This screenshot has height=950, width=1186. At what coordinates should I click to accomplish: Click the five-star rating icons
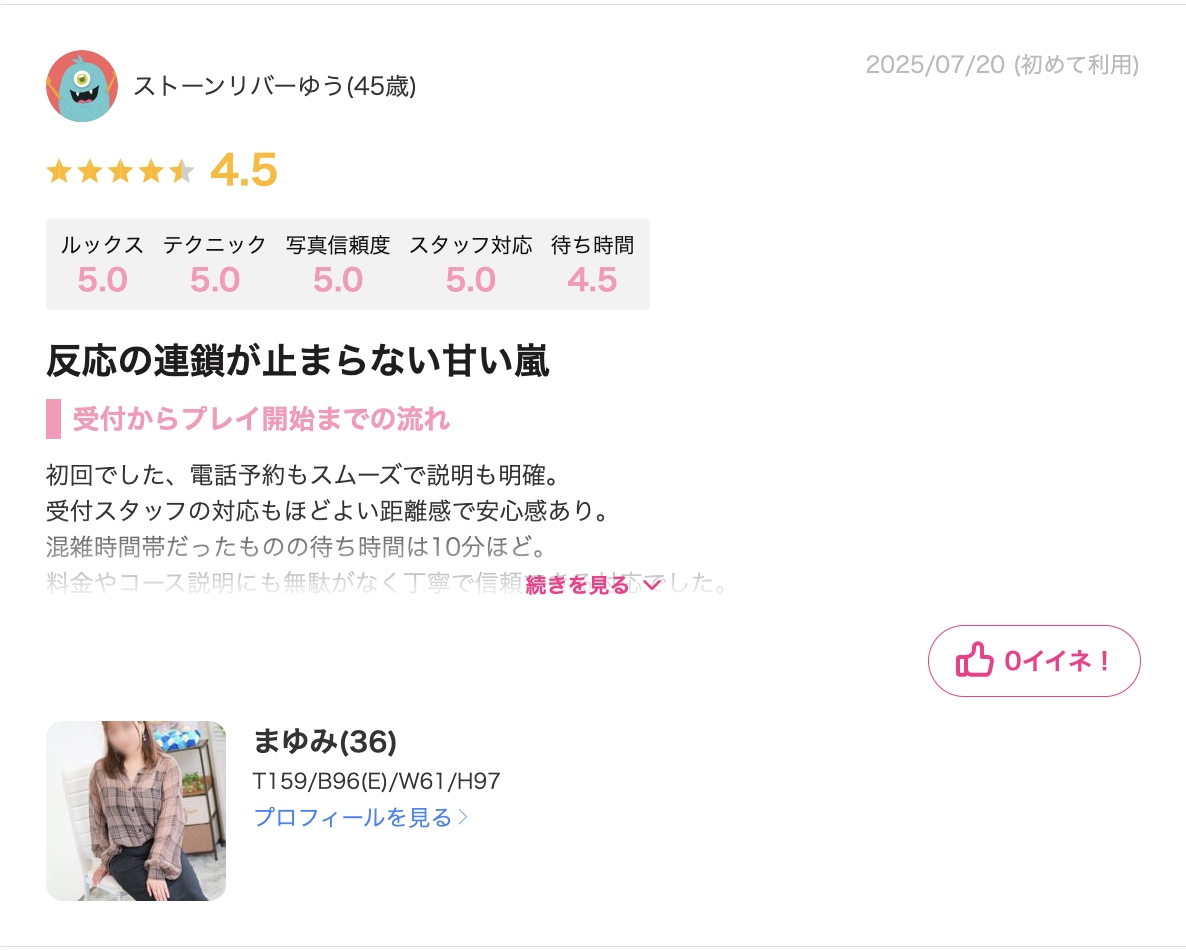click(x=120, y=171)
